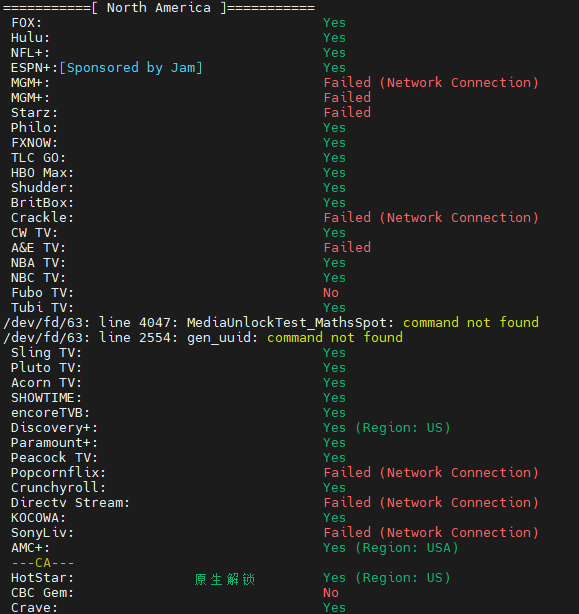The width and height of the screenshot is (579, 614).
Task: Click the CBC Gem No result
Action: tap(331, 593)
